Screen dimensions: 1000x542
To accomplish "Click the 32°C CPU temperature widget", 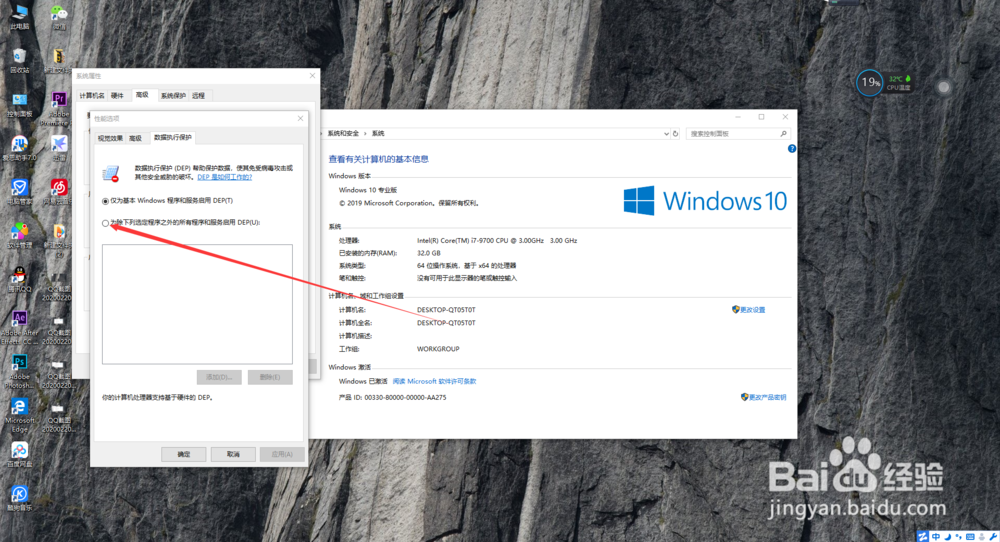I will coord(899,83).
